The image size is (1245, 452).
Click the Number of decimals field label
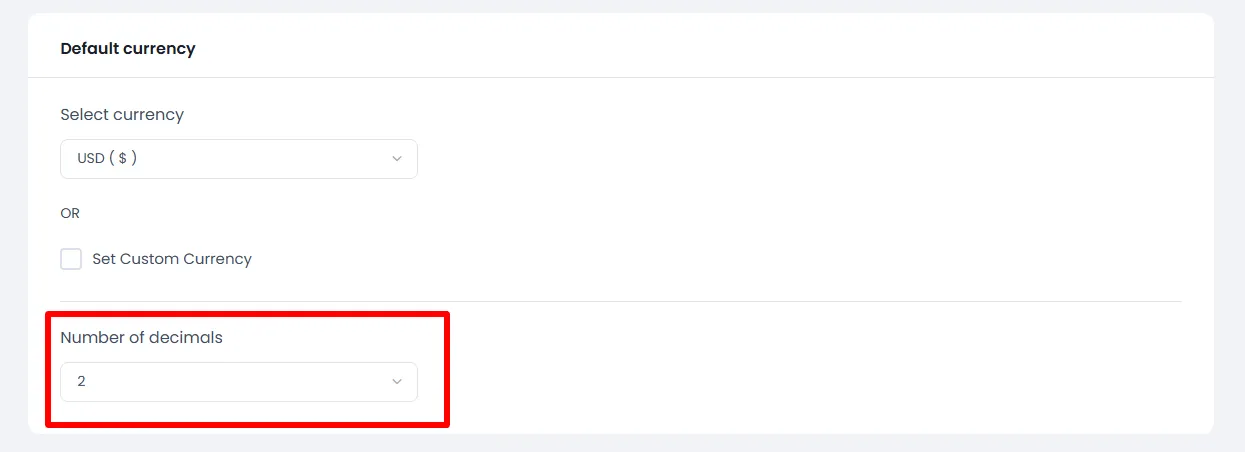[141, 338]
